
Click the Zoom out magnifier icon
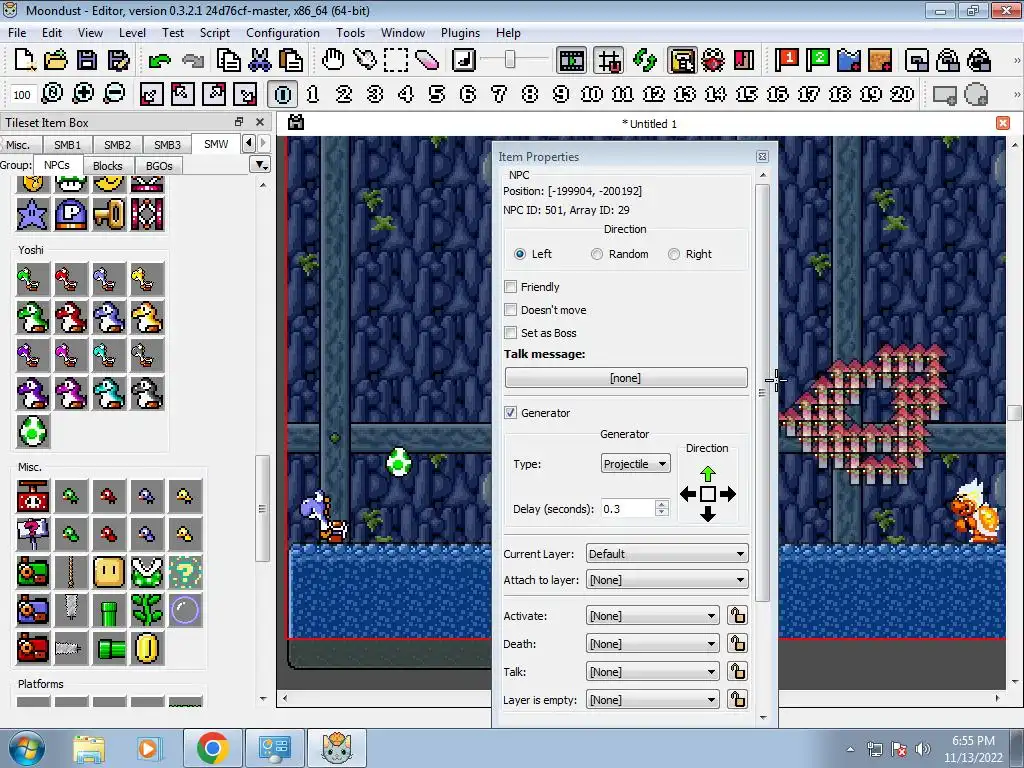(x=114, y=93)
